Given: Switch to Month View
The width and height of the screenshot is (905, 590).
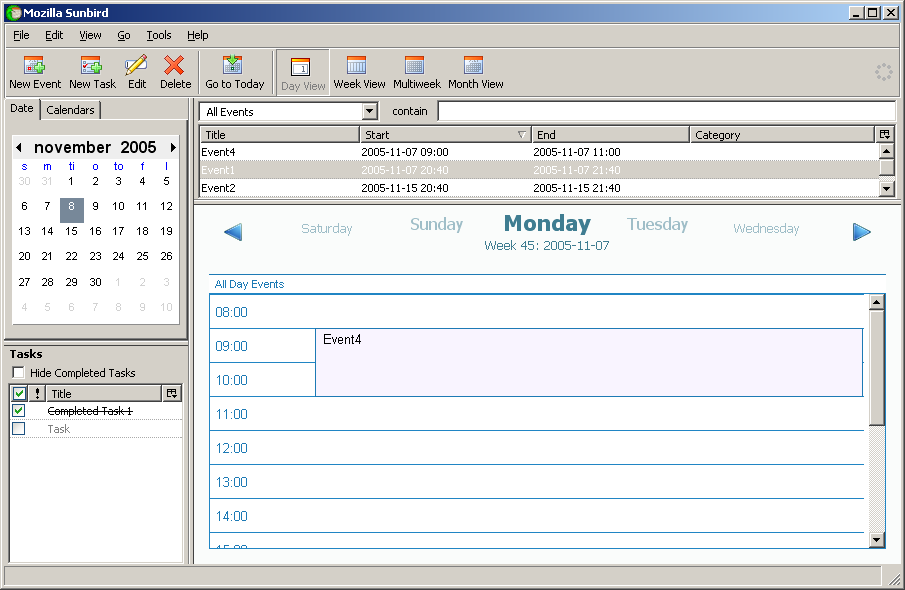Looking at the screenshot, I should click(x=475, y=67).
